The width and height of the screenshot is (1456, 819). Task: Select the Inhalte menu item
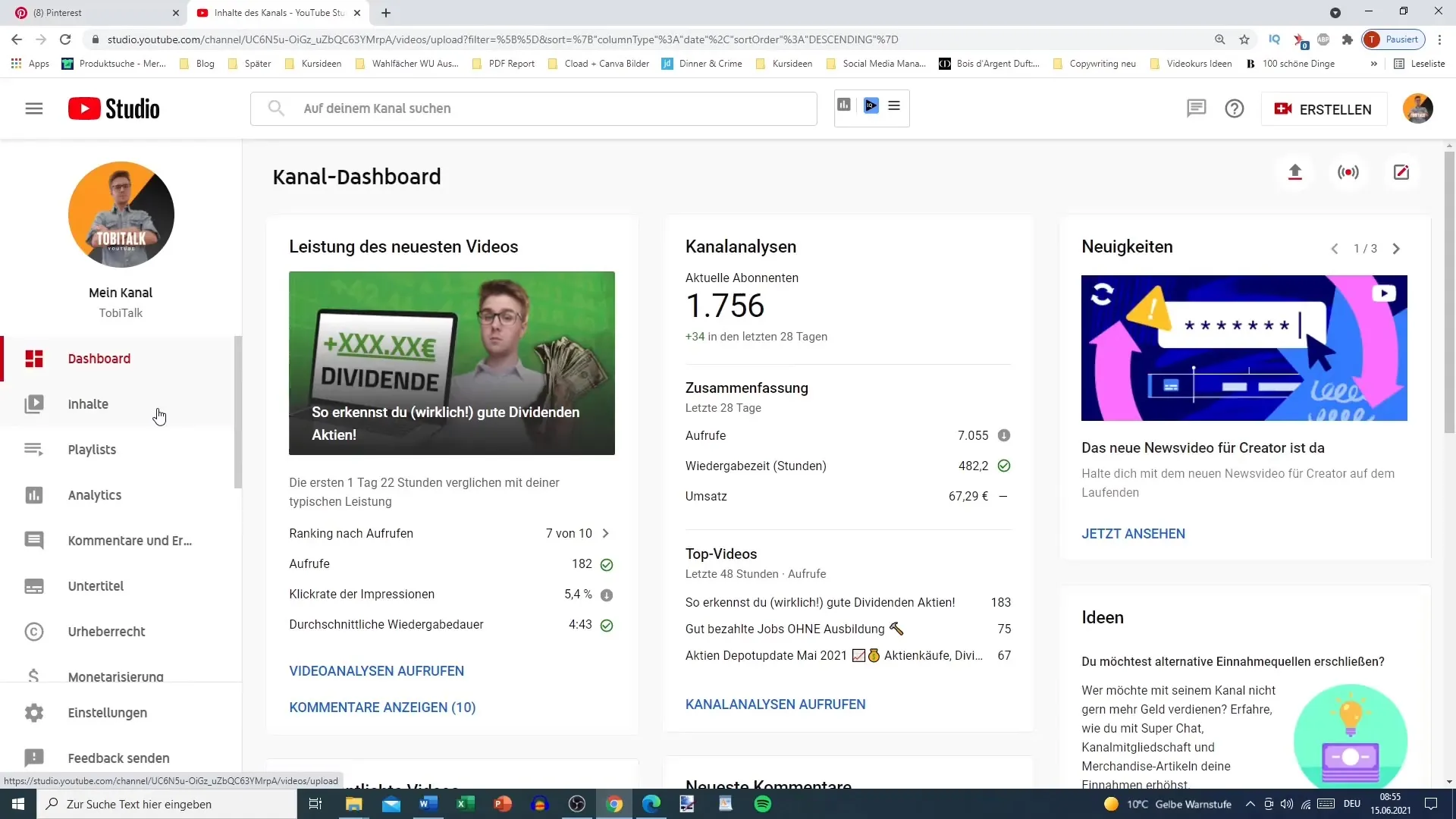click(88, 404)
